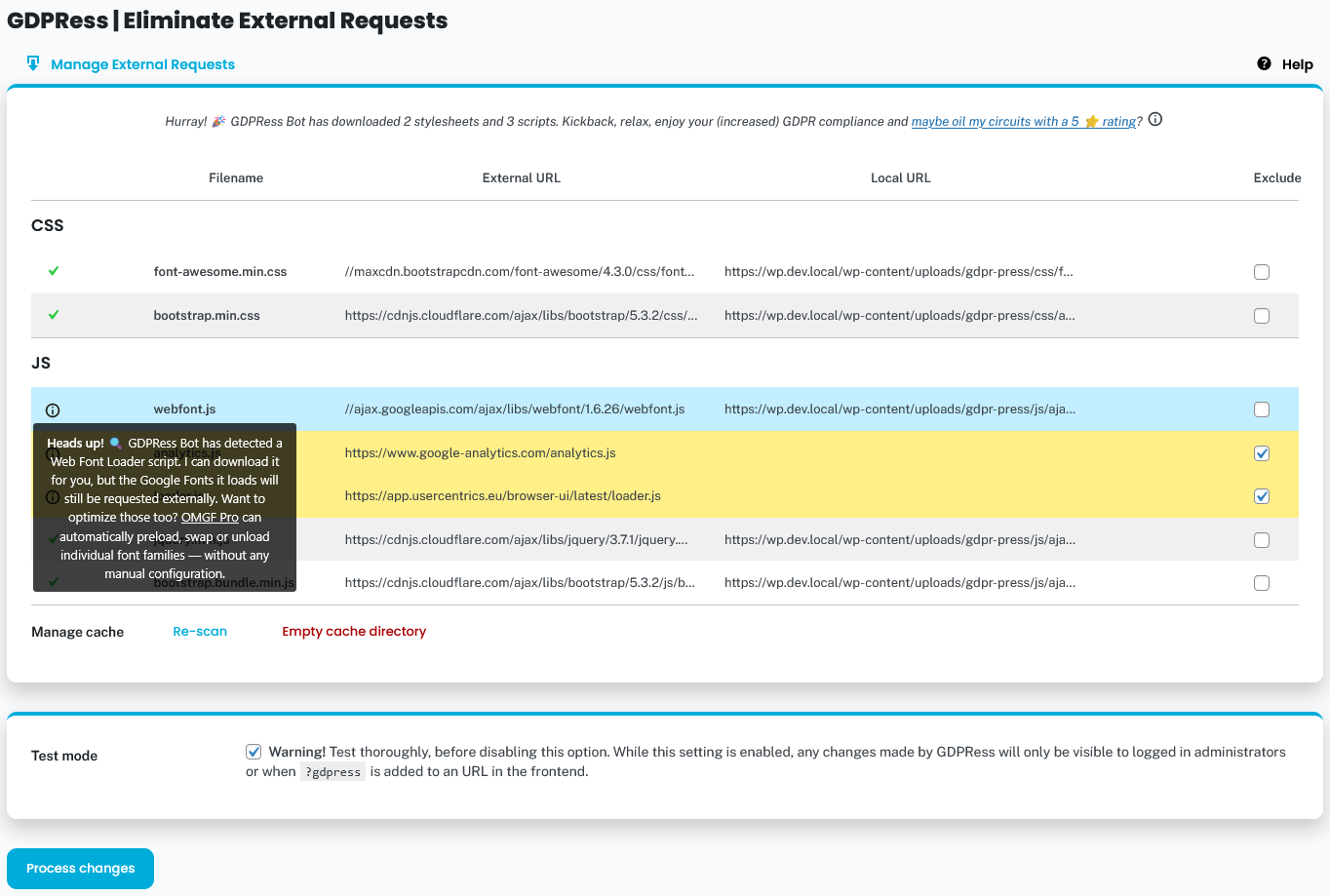Click the ?gdpress code snippet
The width and height of the screenshot is (1330, 896).
[x=332, y=772]
